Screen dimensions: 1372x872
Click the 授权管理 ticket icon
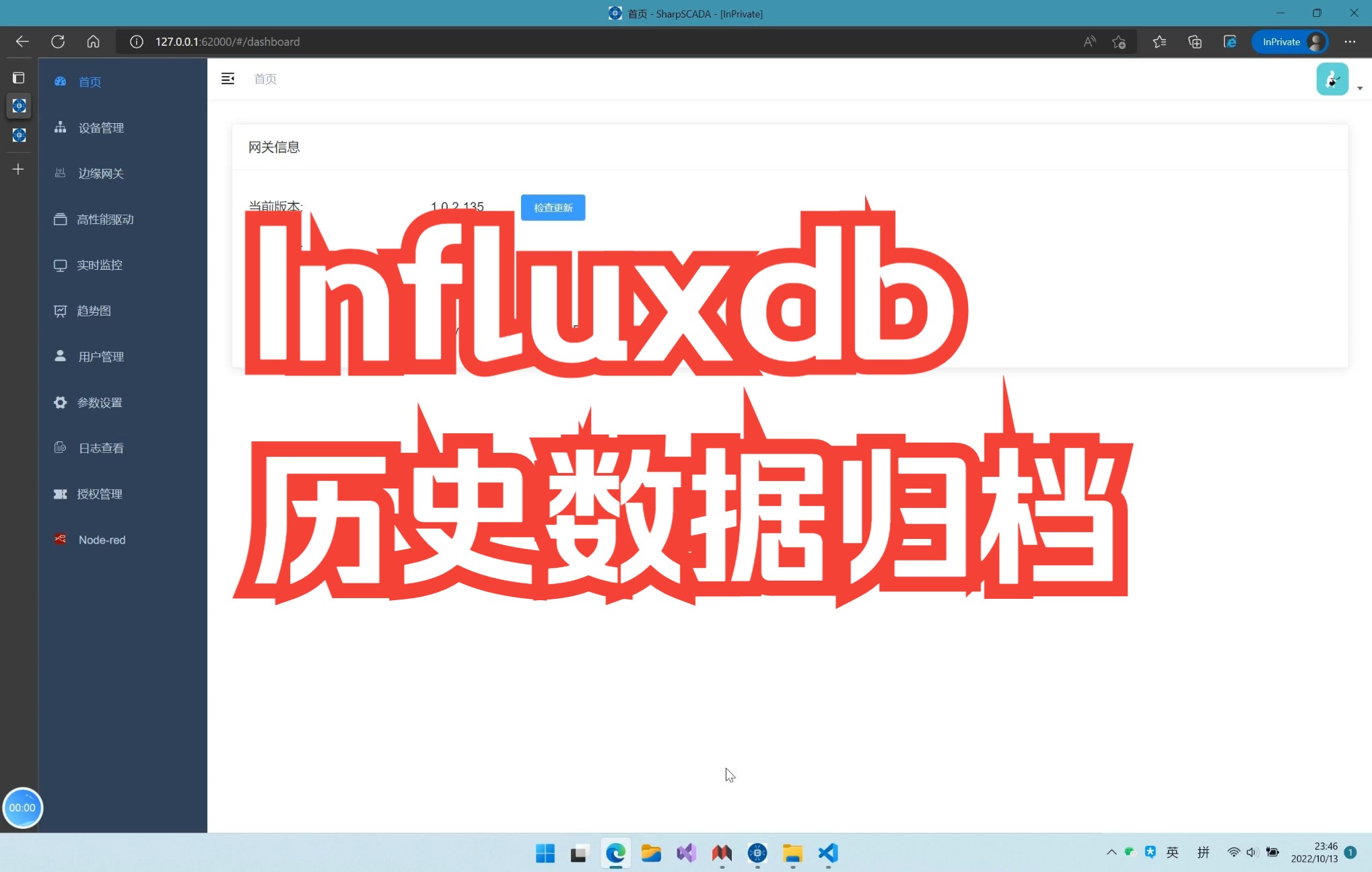(60, 493)
